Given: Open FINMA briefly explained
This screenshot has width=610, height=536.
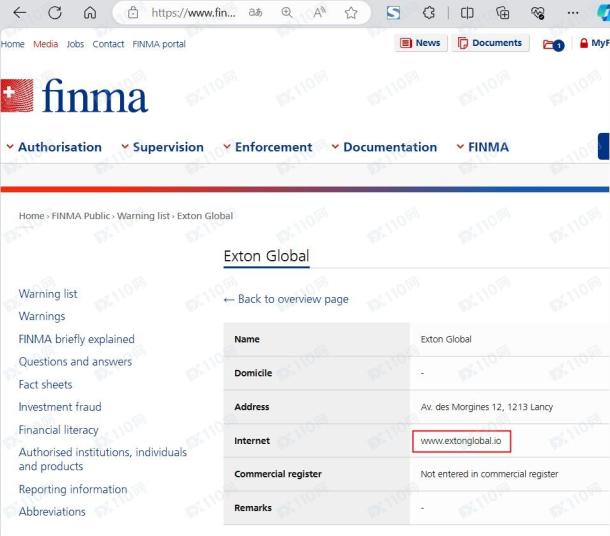Looking at the screenshot, I should click(77, 339).
